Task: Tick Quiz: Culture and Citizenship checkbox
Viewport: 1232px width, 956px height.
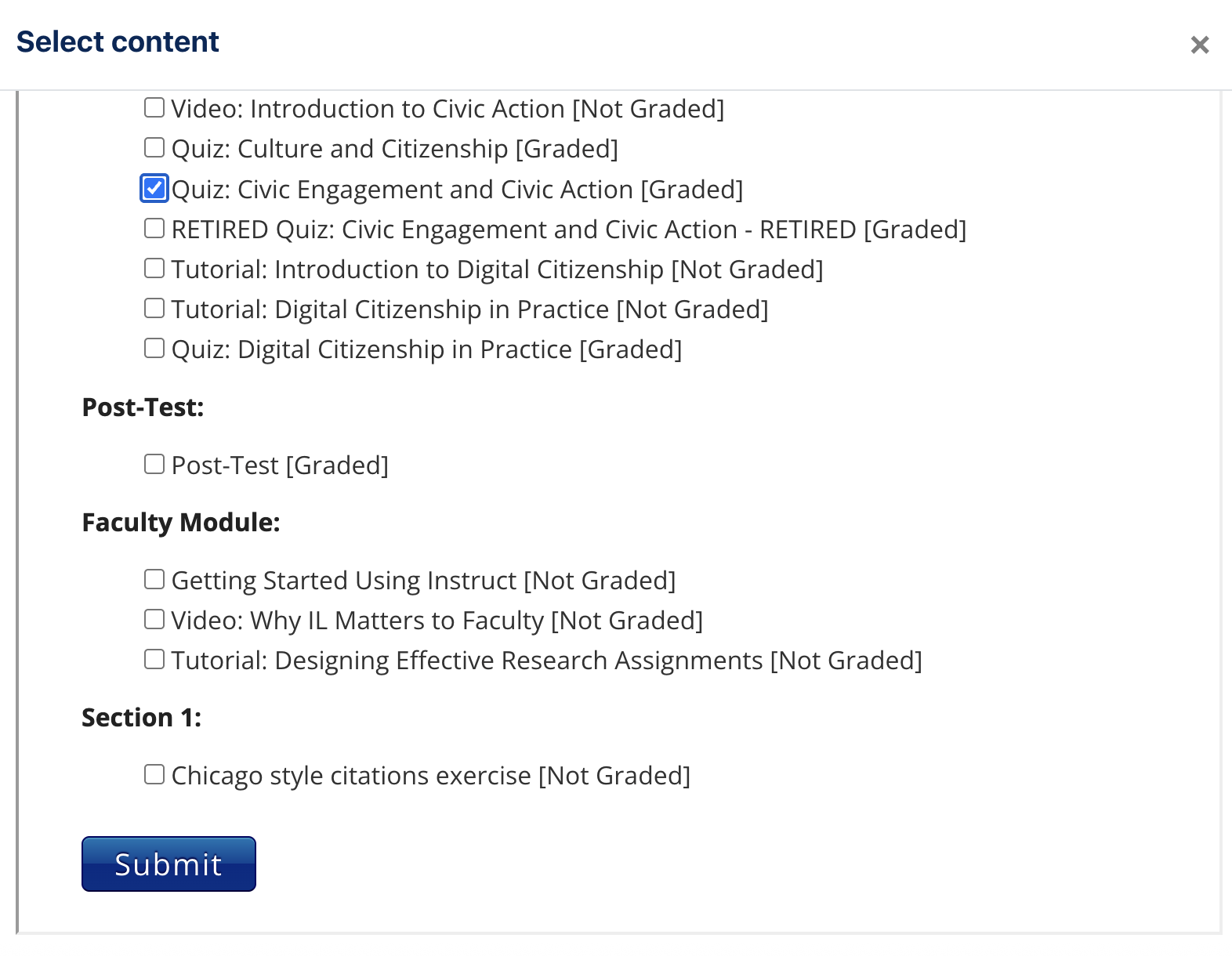Action: click(x=154, y=147)
